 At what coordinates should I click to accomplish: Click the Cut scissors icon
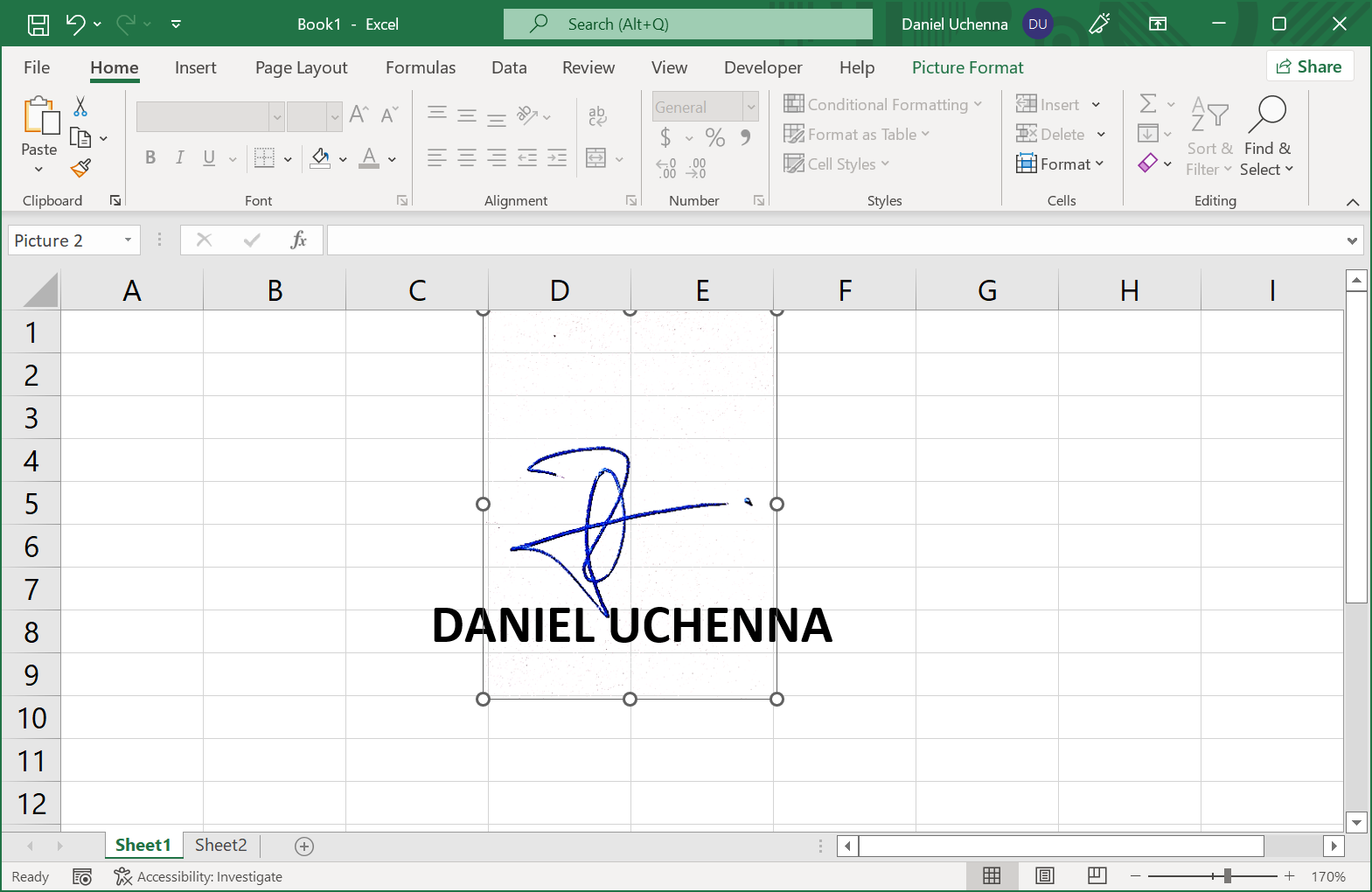click(80, 107)
